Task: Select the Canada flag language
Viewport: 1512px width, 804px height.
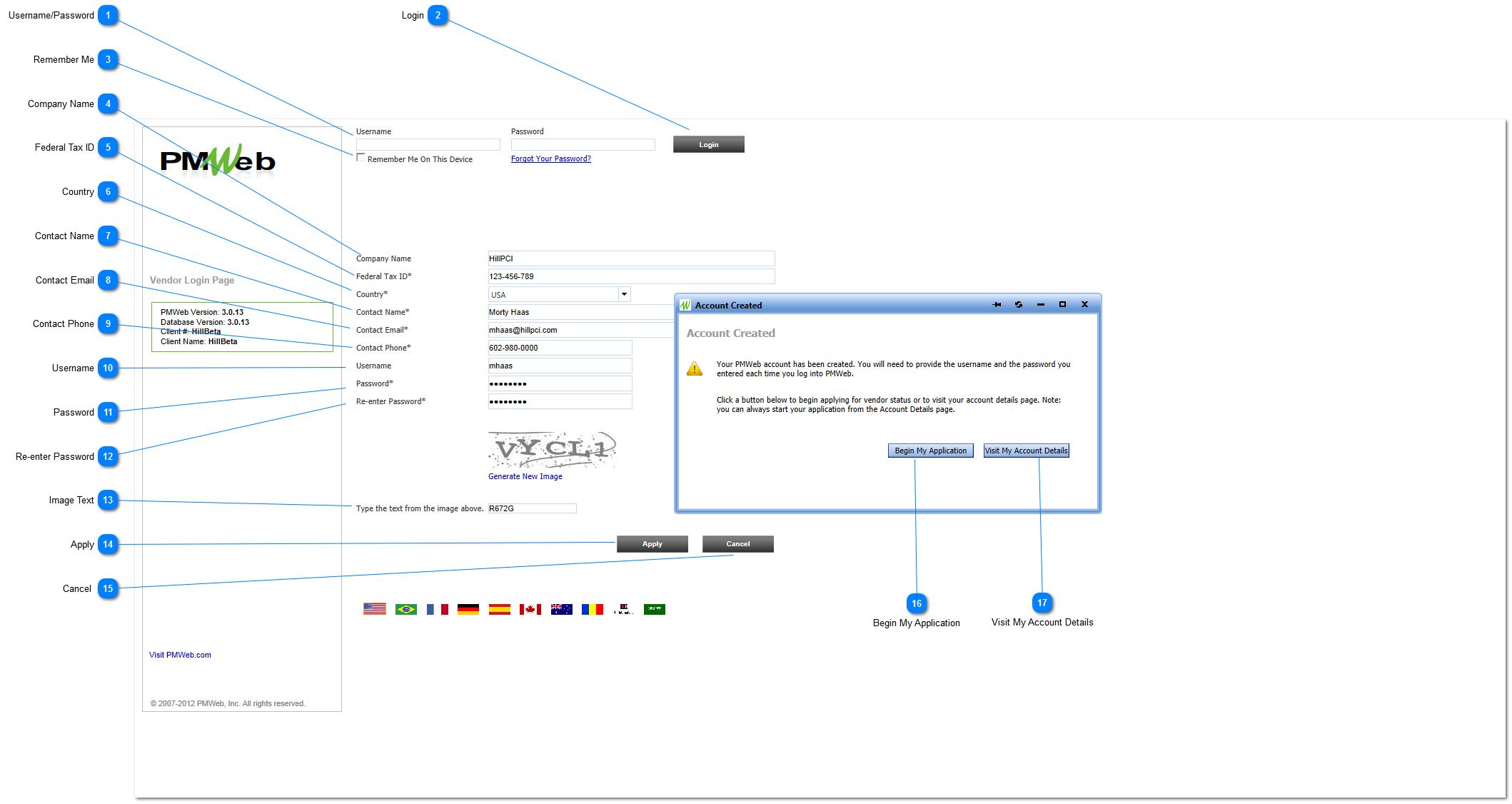Action: [x=530, y=609]
